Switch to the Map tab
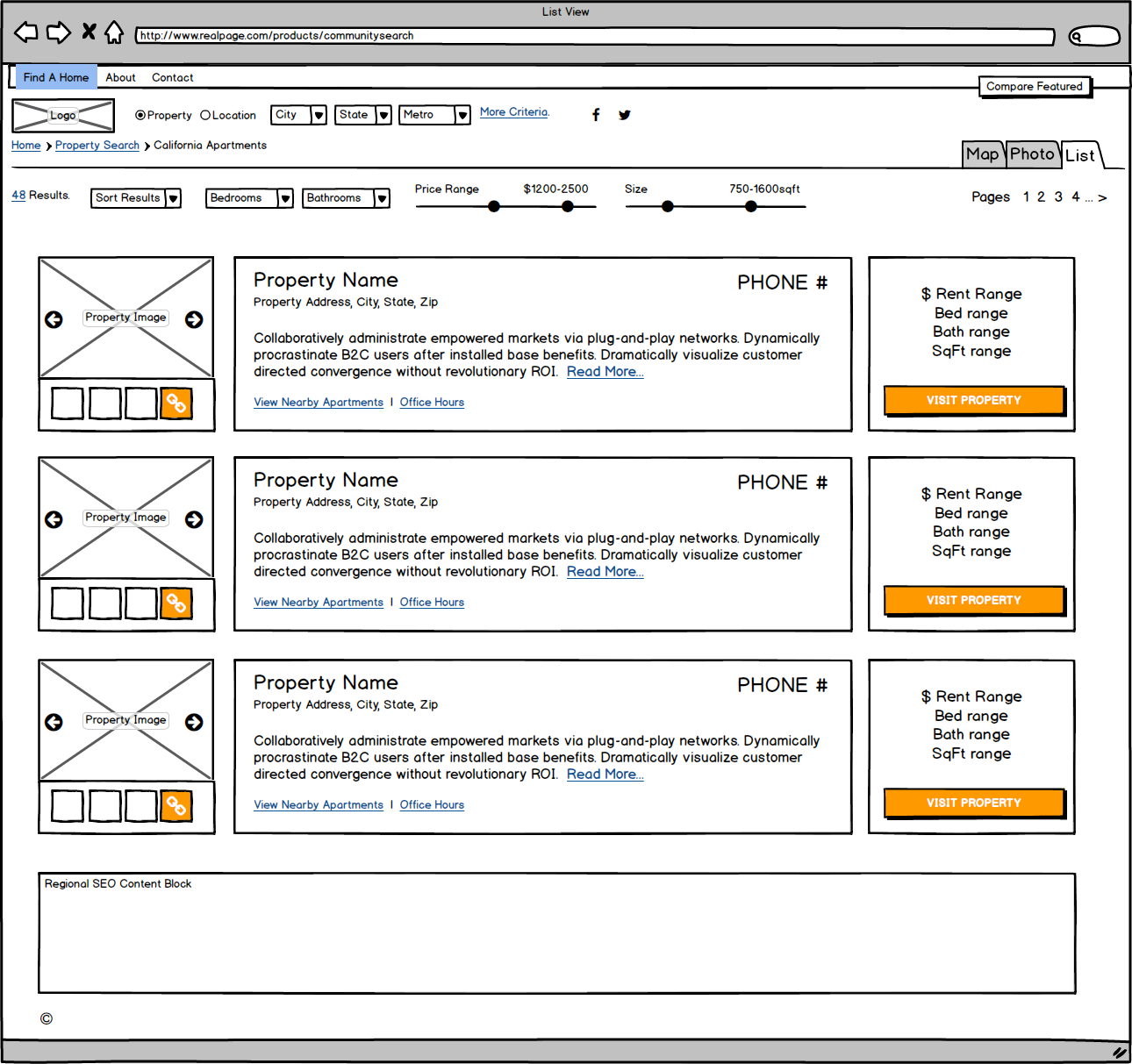 [984, 154]
